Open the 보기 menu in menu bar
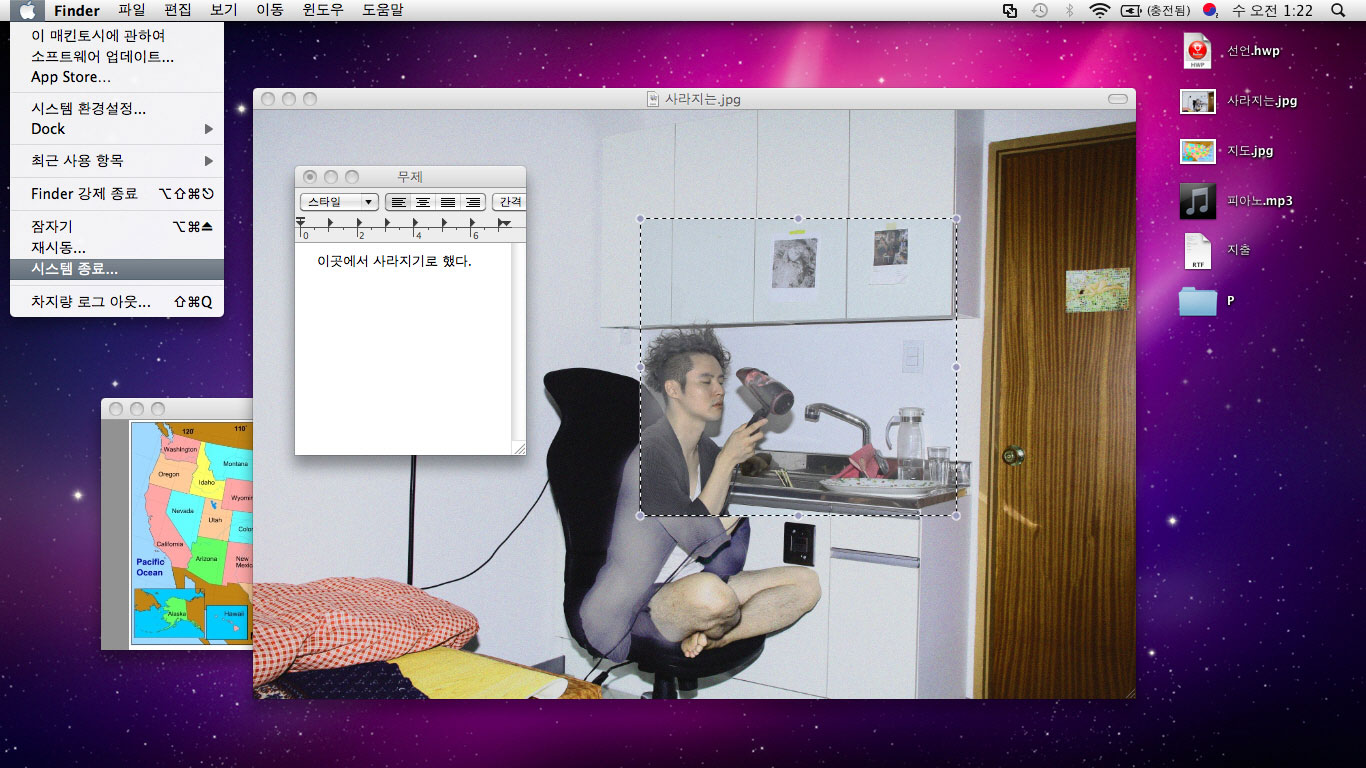 pyautogui.click(x=224, y=10)
